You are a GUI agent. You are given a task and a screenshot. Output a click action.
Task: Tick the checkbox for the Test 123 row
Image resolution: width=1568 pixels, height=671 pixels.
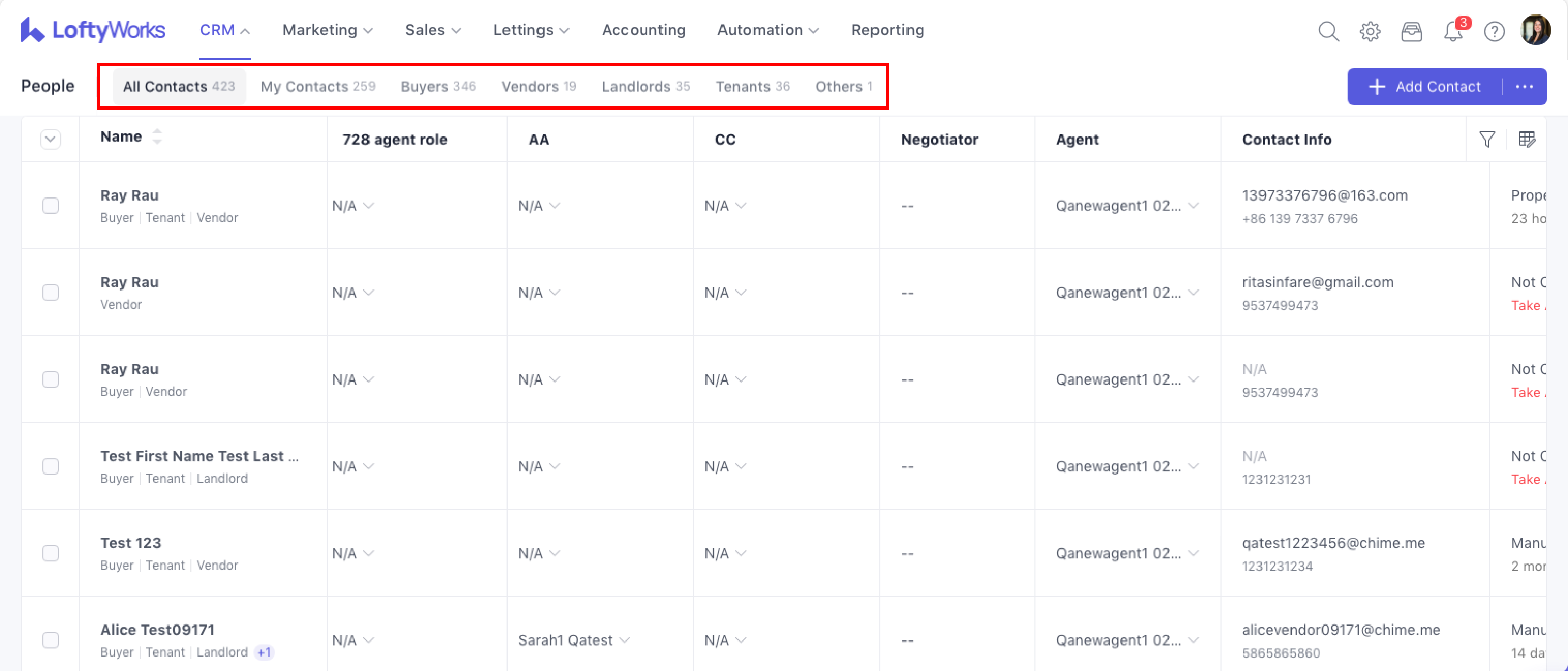51,553
